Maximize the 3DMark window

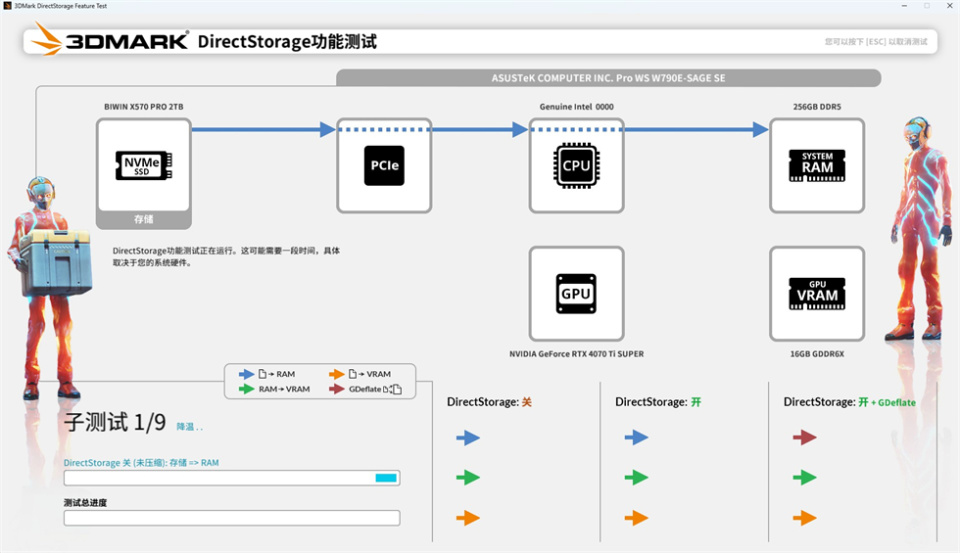click(927, 6)
